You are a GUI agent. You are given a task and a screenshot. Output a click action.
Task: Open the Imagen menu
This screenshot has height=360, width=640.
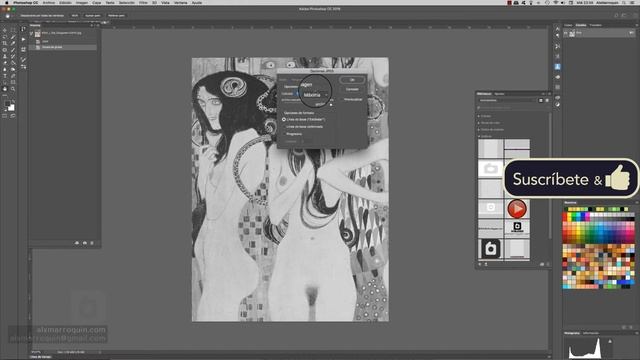(x=82, y=2)
